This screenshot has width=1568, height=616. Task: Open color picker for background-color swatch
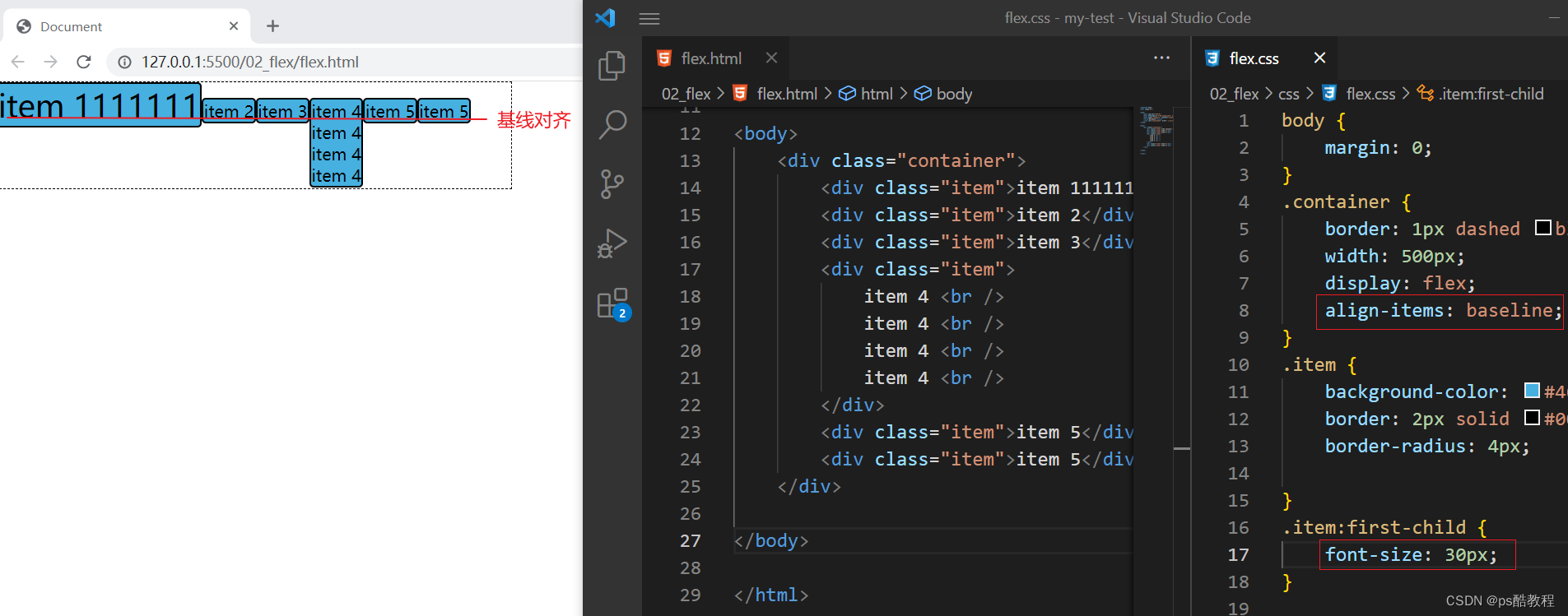click(x=1532, y=391)
